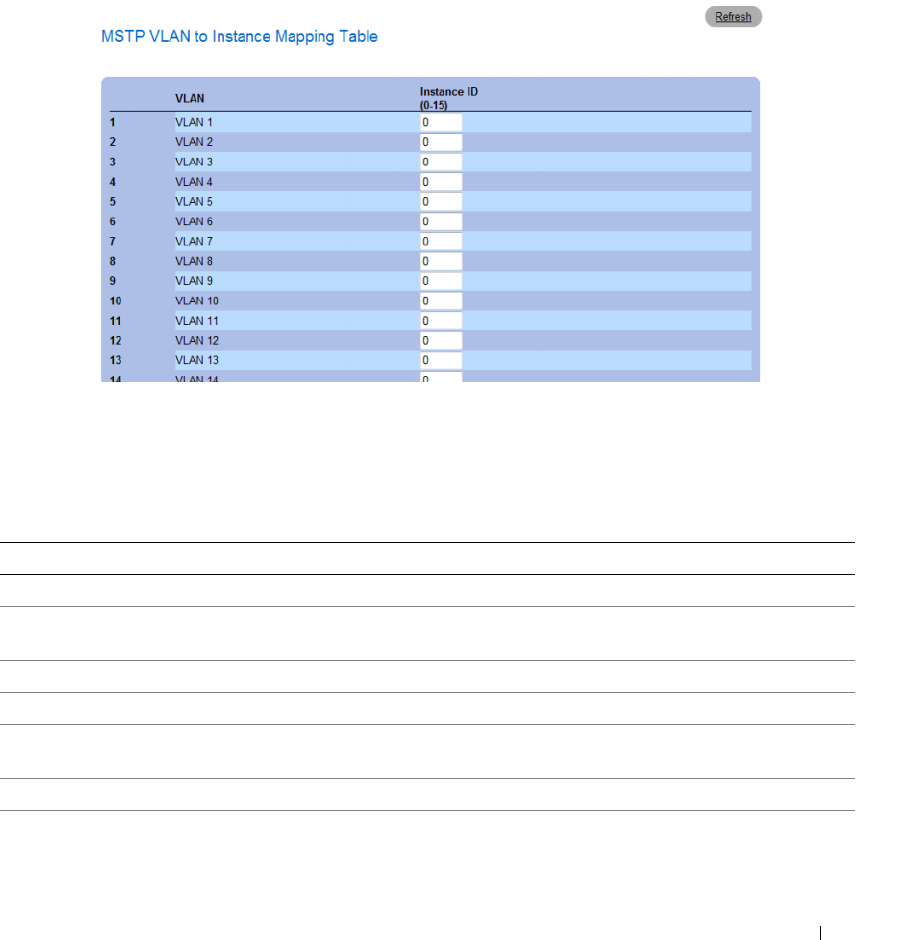This screenshot has width=900, height=940.
Task: Select the 'VLAN 3' row label
Action: [x=194, y=162]
